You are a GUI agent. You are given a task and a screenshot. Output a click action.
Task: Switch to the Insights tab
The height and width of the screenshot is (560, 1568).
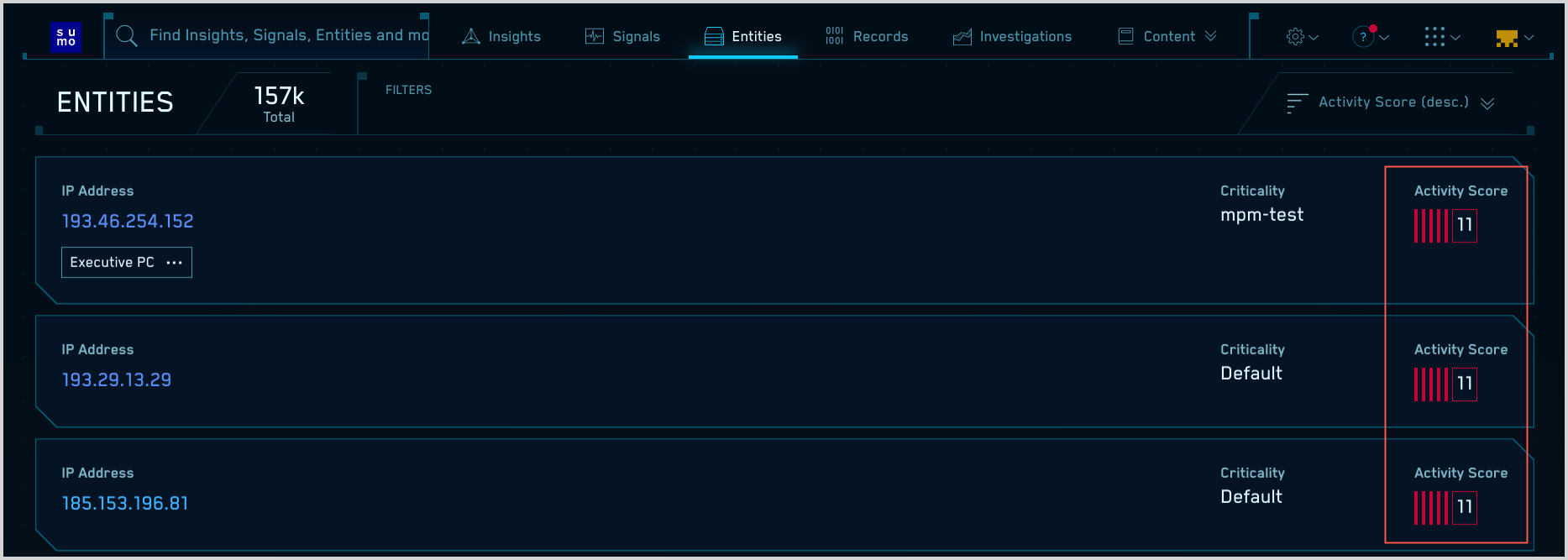(501, 36)
